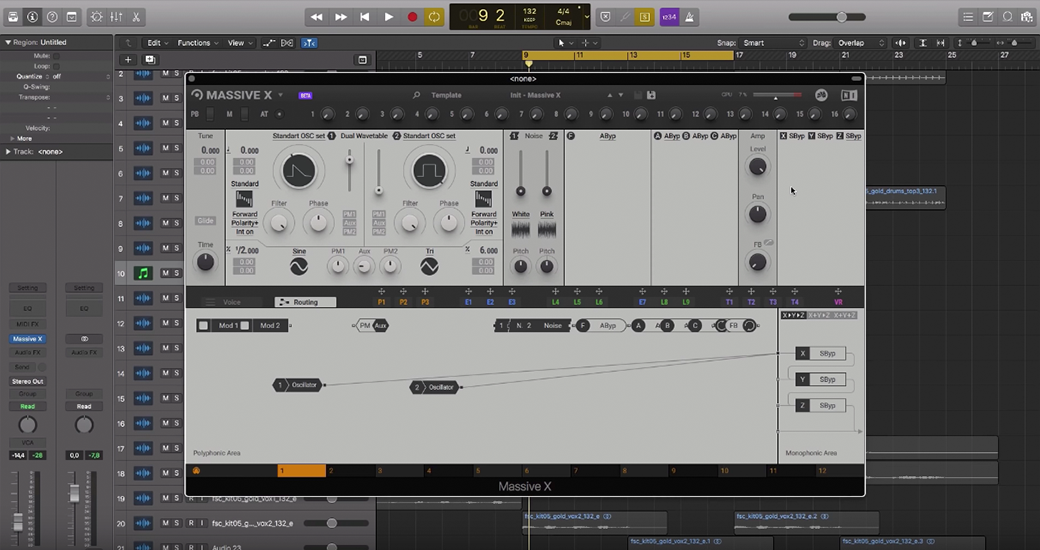The width and height of the screenshot is (1040, 550).
Task: Solo track 20 fsc_kit05 vox2 S button
Action: coord(176,523)
